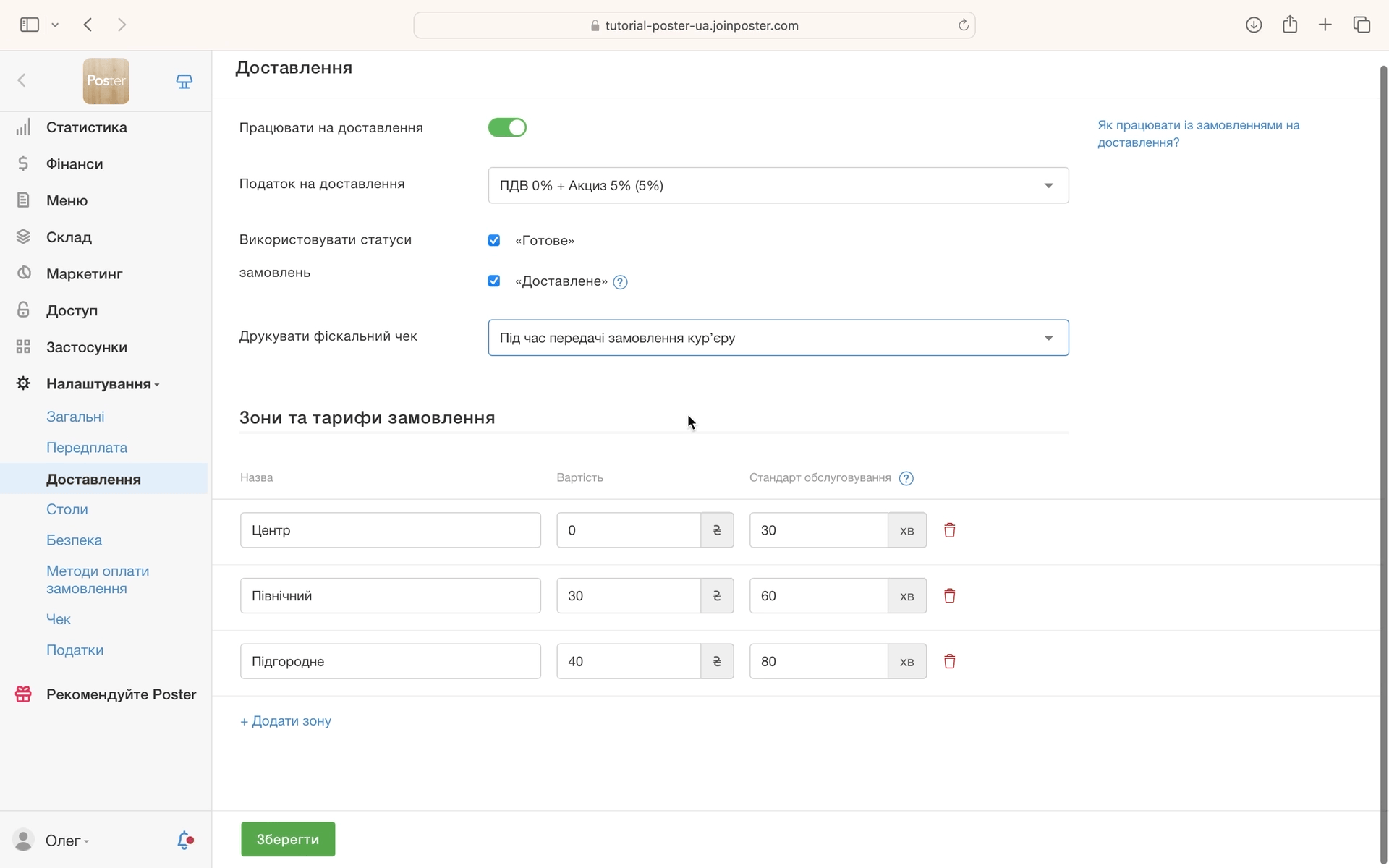This screenshot has height=868, width=1389.
Task: Click help icon next to «Доставлене»
Action: click(620, 282)
